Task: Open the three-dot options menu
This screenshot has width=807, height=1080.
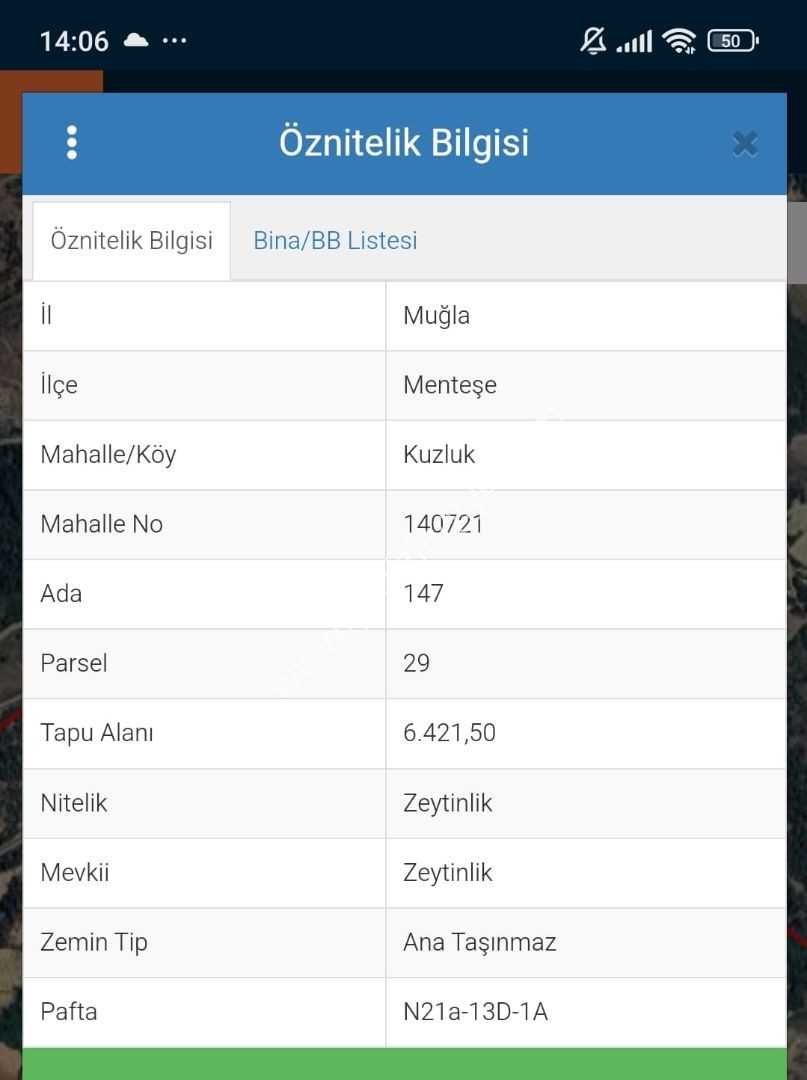Action: click(x=72, y=143)
